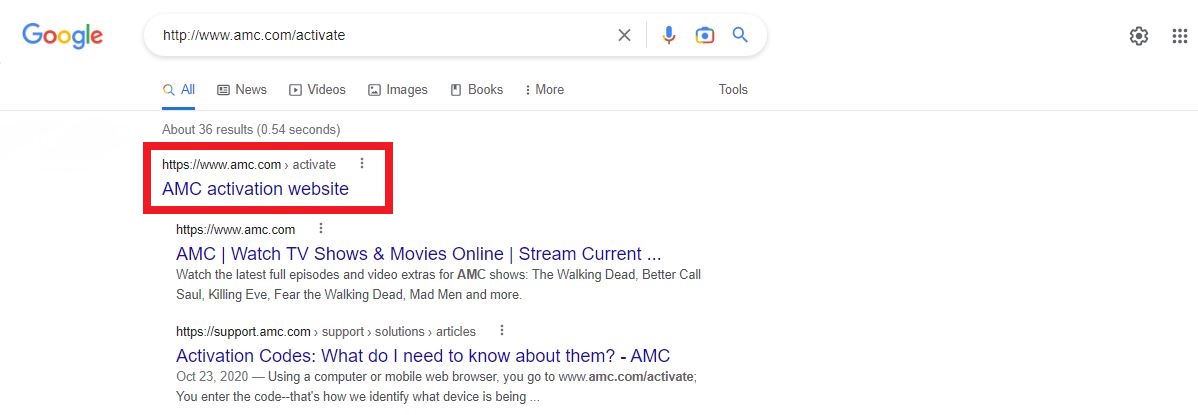Open three-dot menu for support.amc.com result
1198x415 pixels.
point(502,331)
